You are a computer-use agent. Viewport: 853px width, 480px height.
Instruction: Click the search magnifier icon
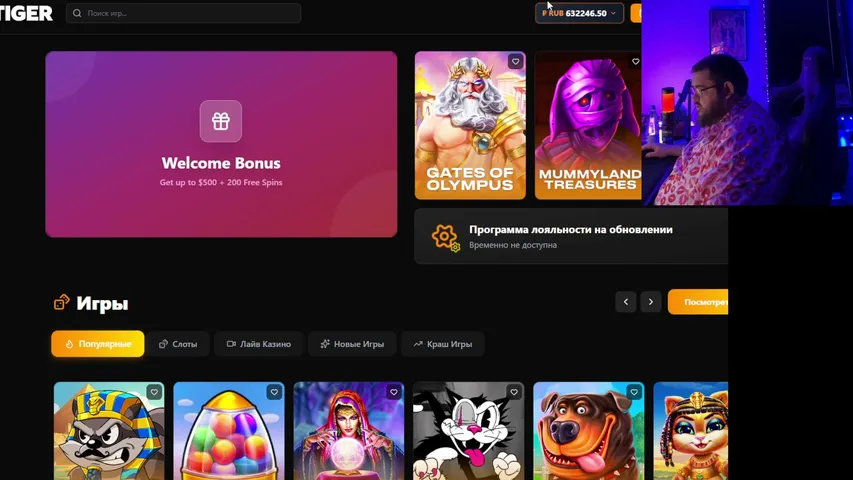pyautogui.click(x=77, y=13)
